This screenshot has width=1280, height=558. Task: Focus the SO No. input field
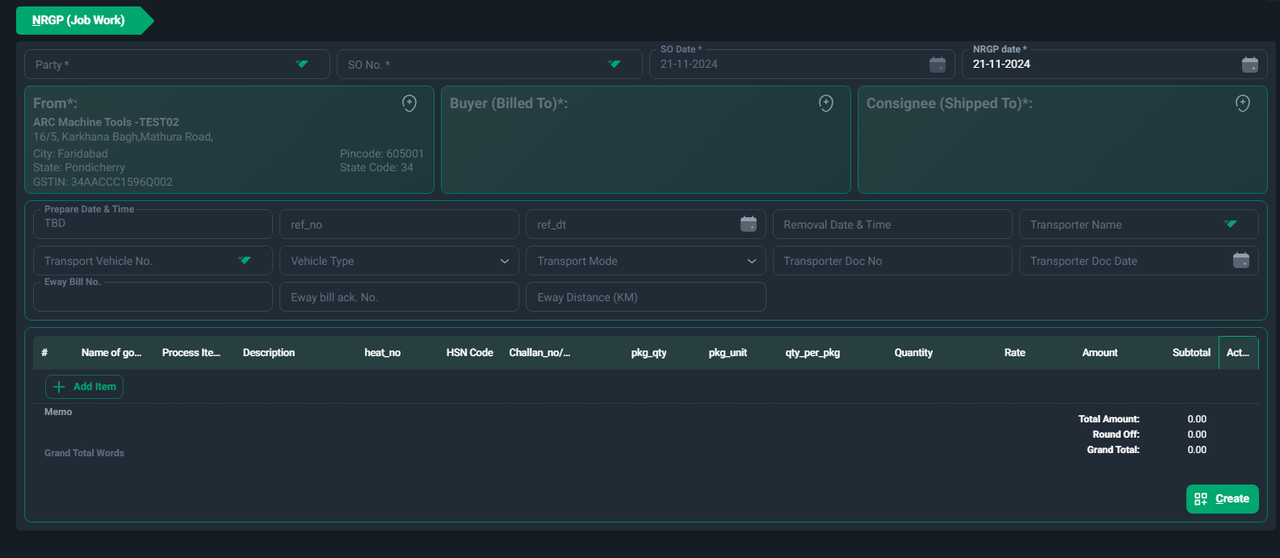[x=490, y=64]
